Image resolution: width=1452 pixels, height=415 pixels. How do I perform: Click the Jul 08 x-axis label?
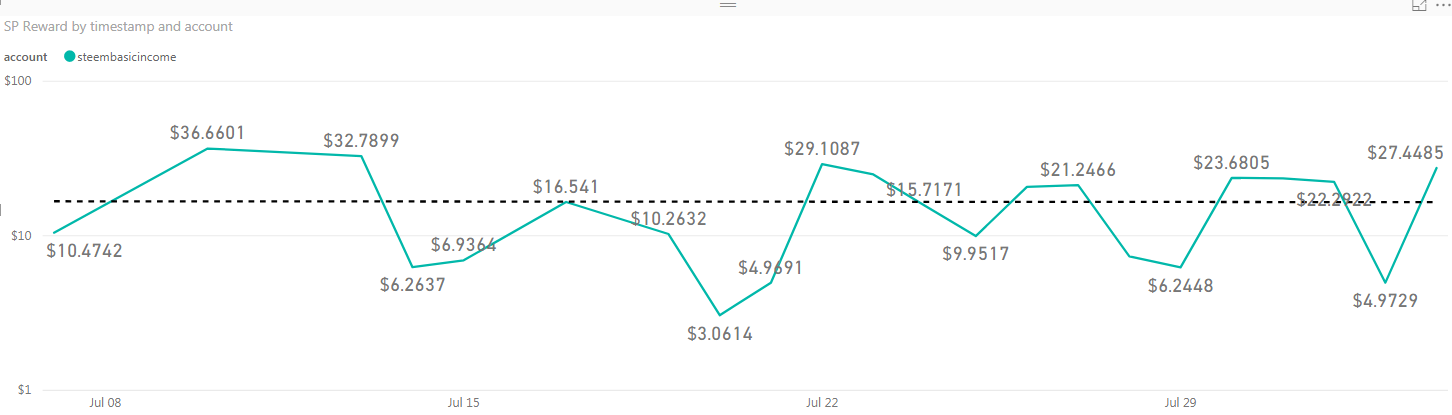point(105,402)
